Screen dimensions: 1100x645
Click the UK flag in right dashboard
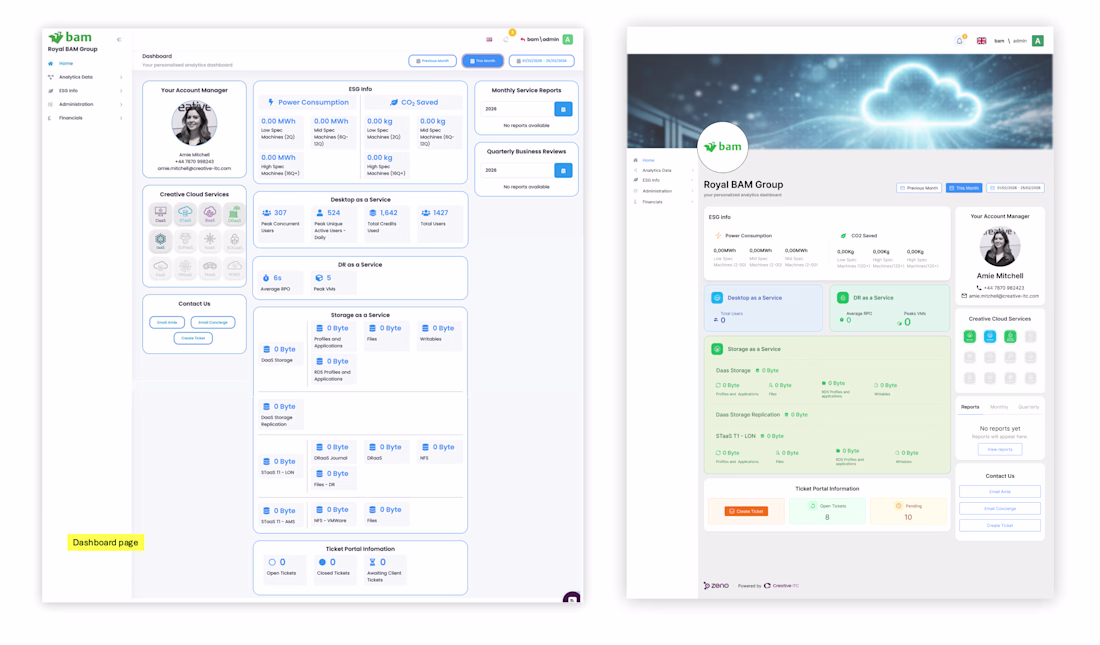(x=981, y=41)
